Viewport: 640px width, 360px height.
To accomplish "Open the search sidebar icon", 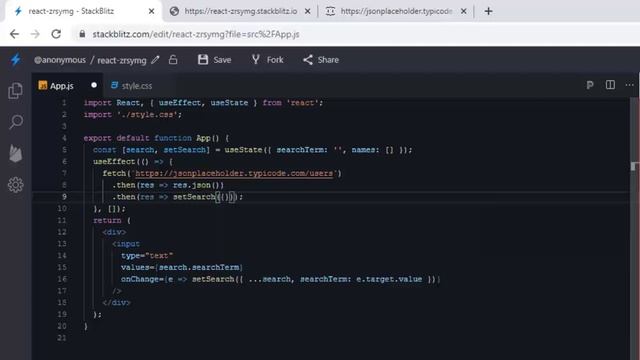I will click(x=16, y=122).
